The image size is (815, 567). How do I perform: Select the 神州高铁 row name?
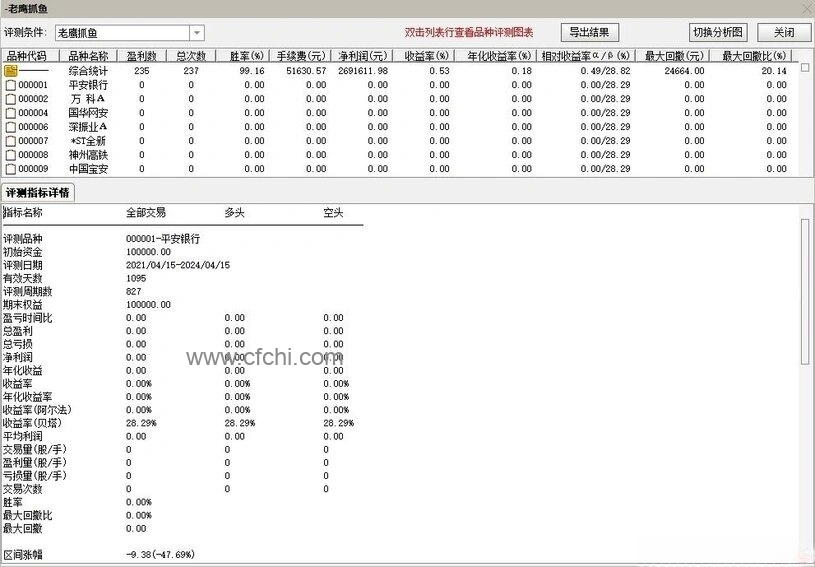(x=88, y=155)
